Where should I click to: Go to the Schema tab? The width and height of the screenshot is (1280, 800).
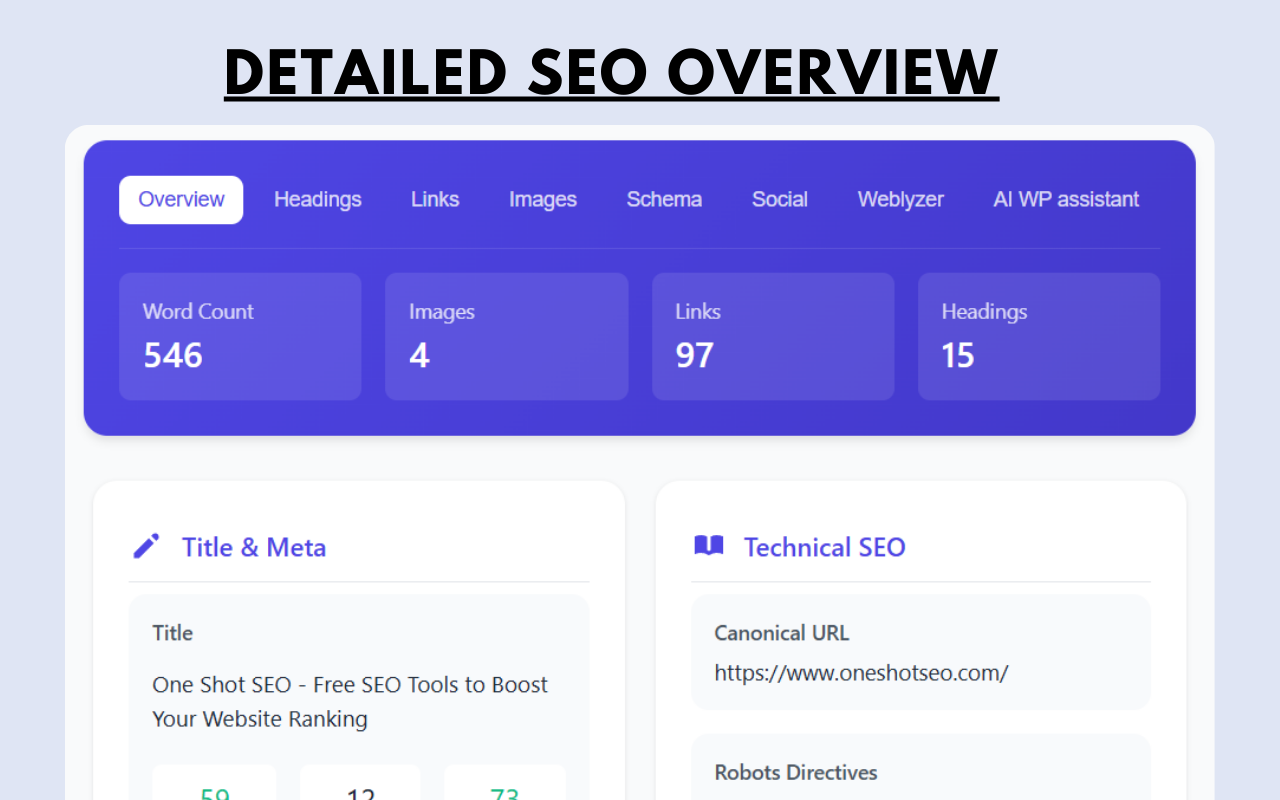tap(664, 200)
